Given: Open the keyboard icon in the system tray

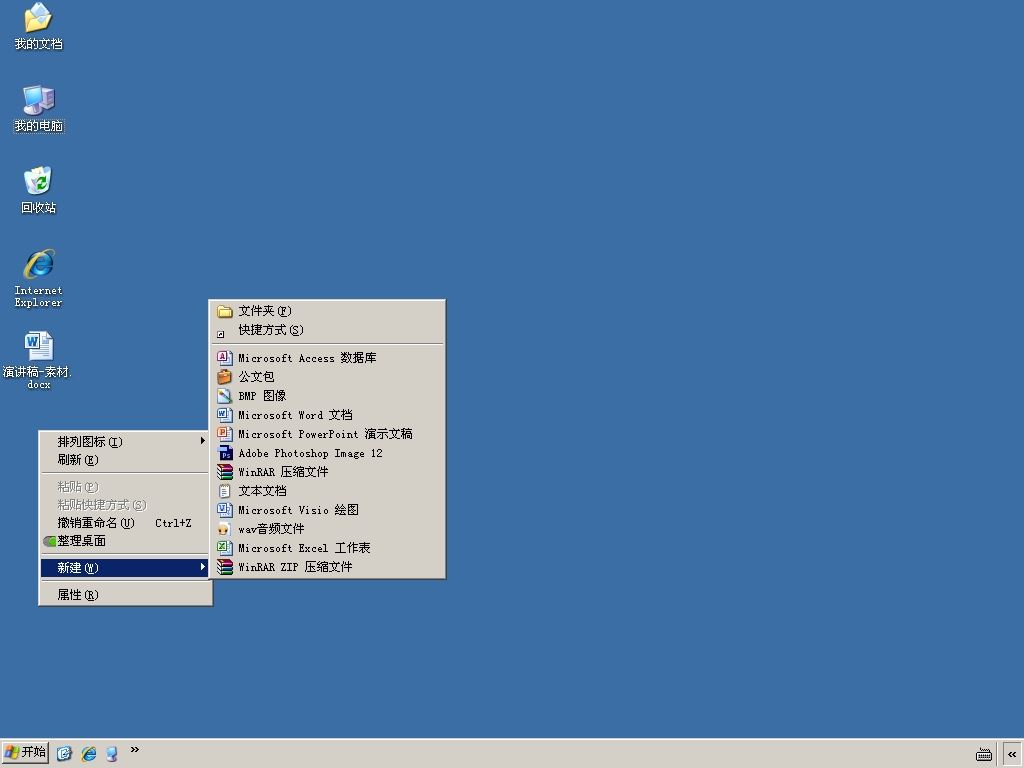Looking at the screenshot, I should coord(984,754).
